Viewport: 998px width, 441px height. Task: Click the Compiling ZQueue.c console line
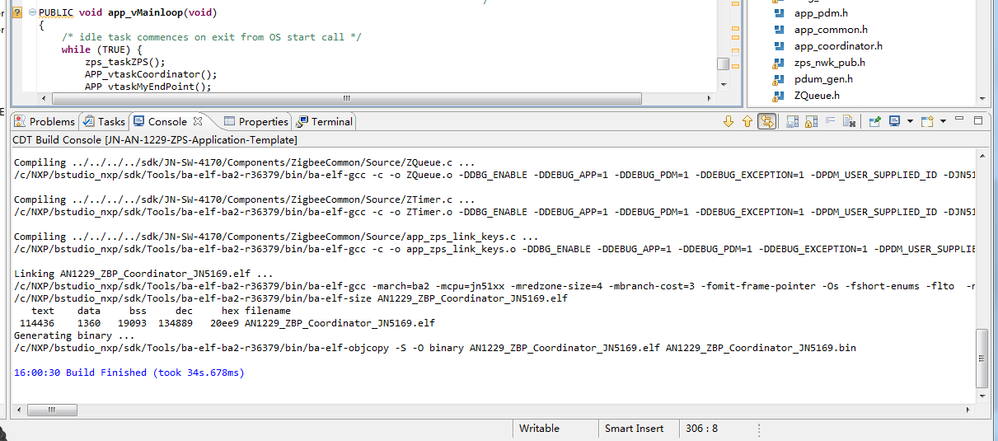click(x=244, y=162)
